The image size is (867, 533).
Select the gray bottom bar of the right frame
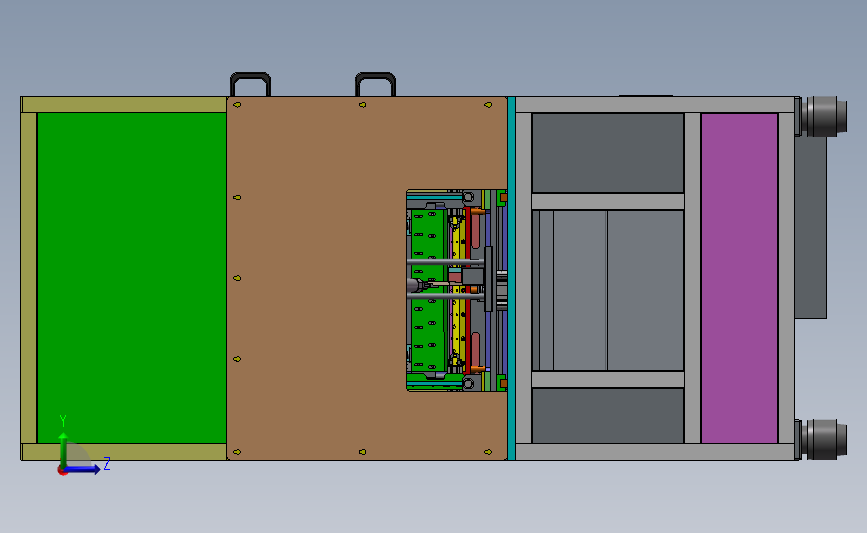coord(655,452)
